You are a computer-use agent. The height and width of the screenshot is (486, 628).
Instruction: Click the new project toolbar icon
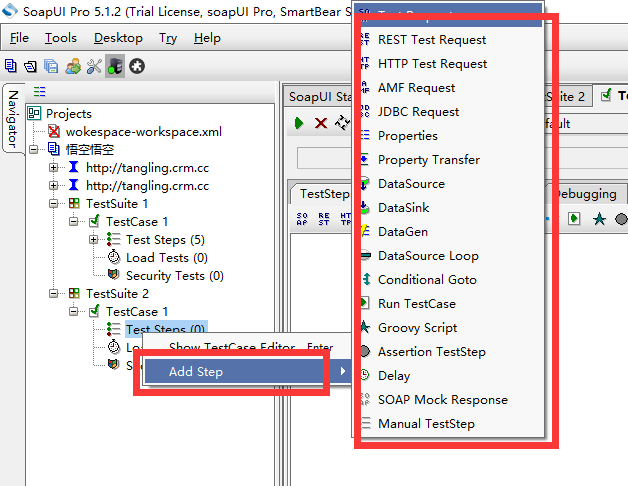click(x=10, y=66)
